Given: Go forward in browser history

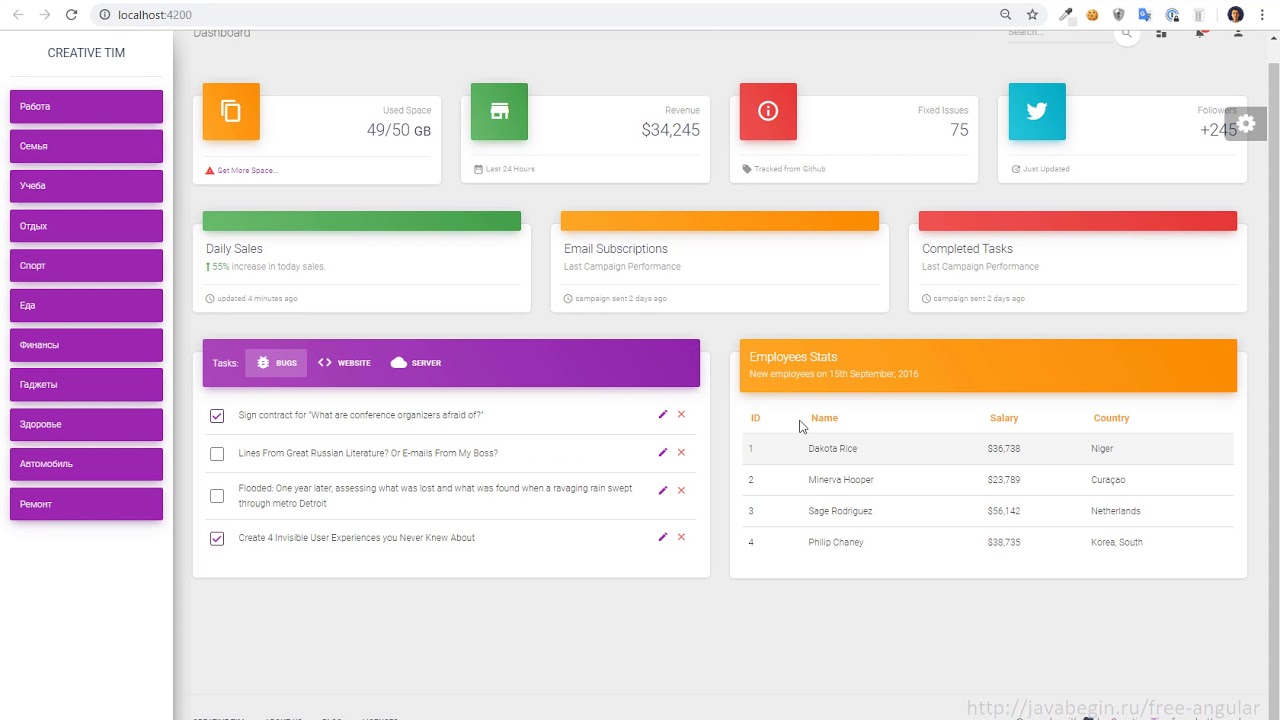Looking at the screenshot, I should 44,15.
